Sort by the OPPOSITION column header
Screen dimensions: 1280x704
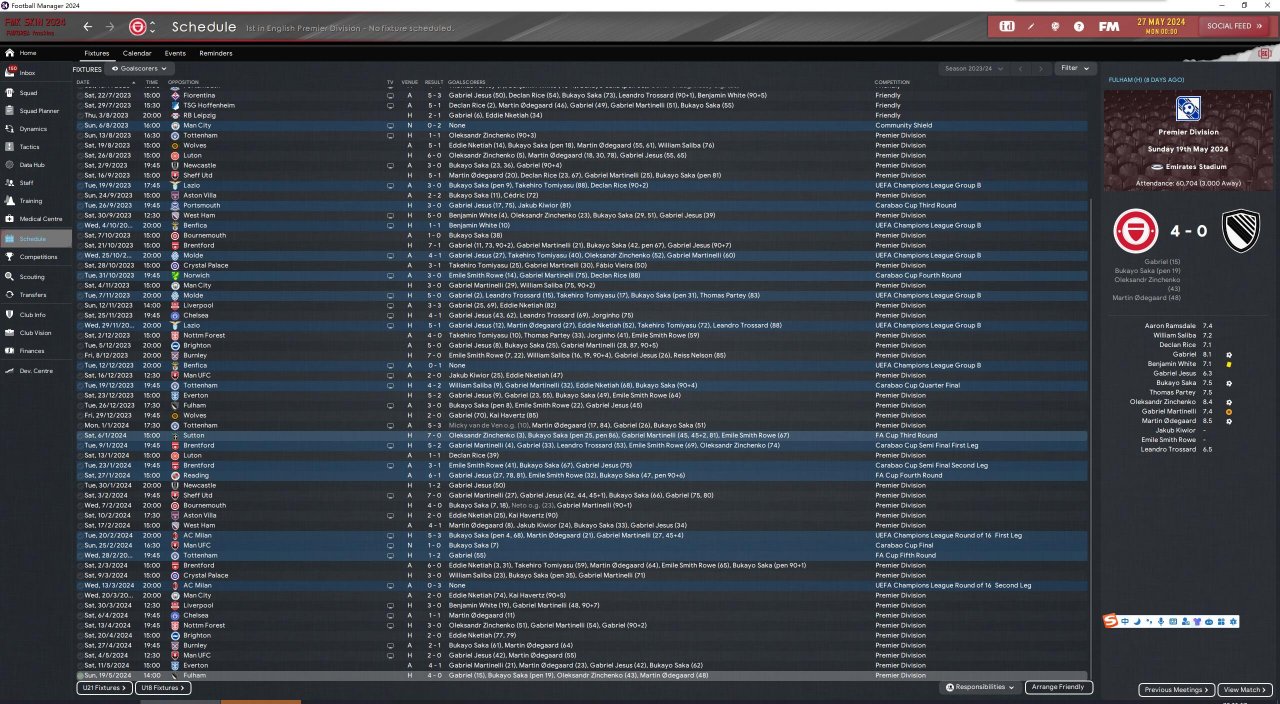coord(183,82)
